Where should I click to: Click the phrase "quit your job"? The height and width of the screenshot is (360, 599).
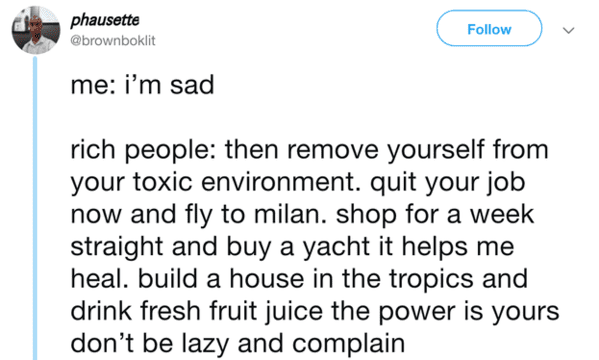coord(447,183)
